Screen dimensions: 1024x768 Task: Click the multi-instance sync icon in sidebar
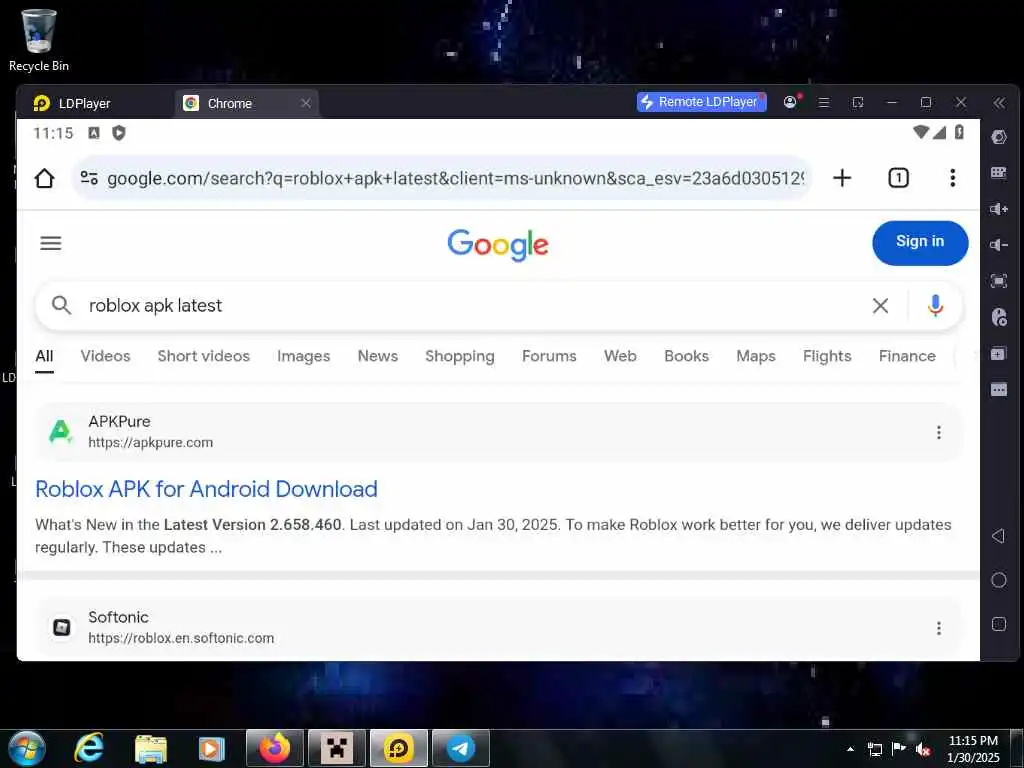pos(999,353)
